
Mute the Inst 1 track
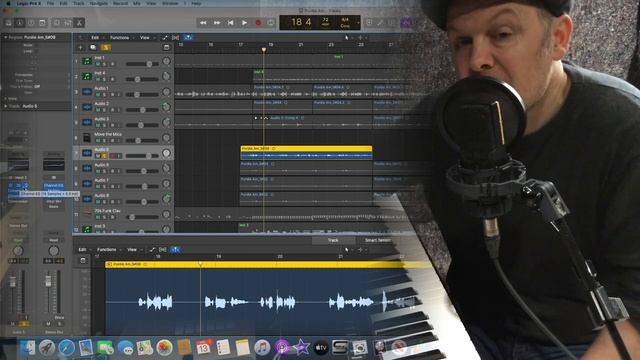(98, 64)
